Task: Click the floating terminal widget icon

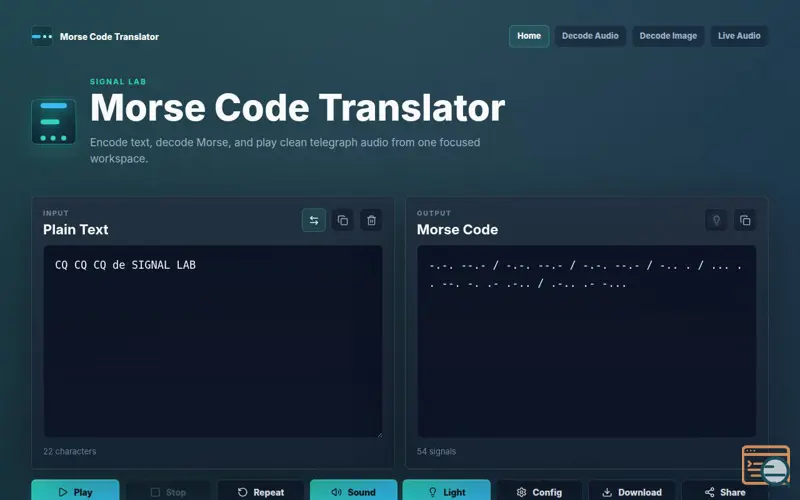Action: point(766,465)
